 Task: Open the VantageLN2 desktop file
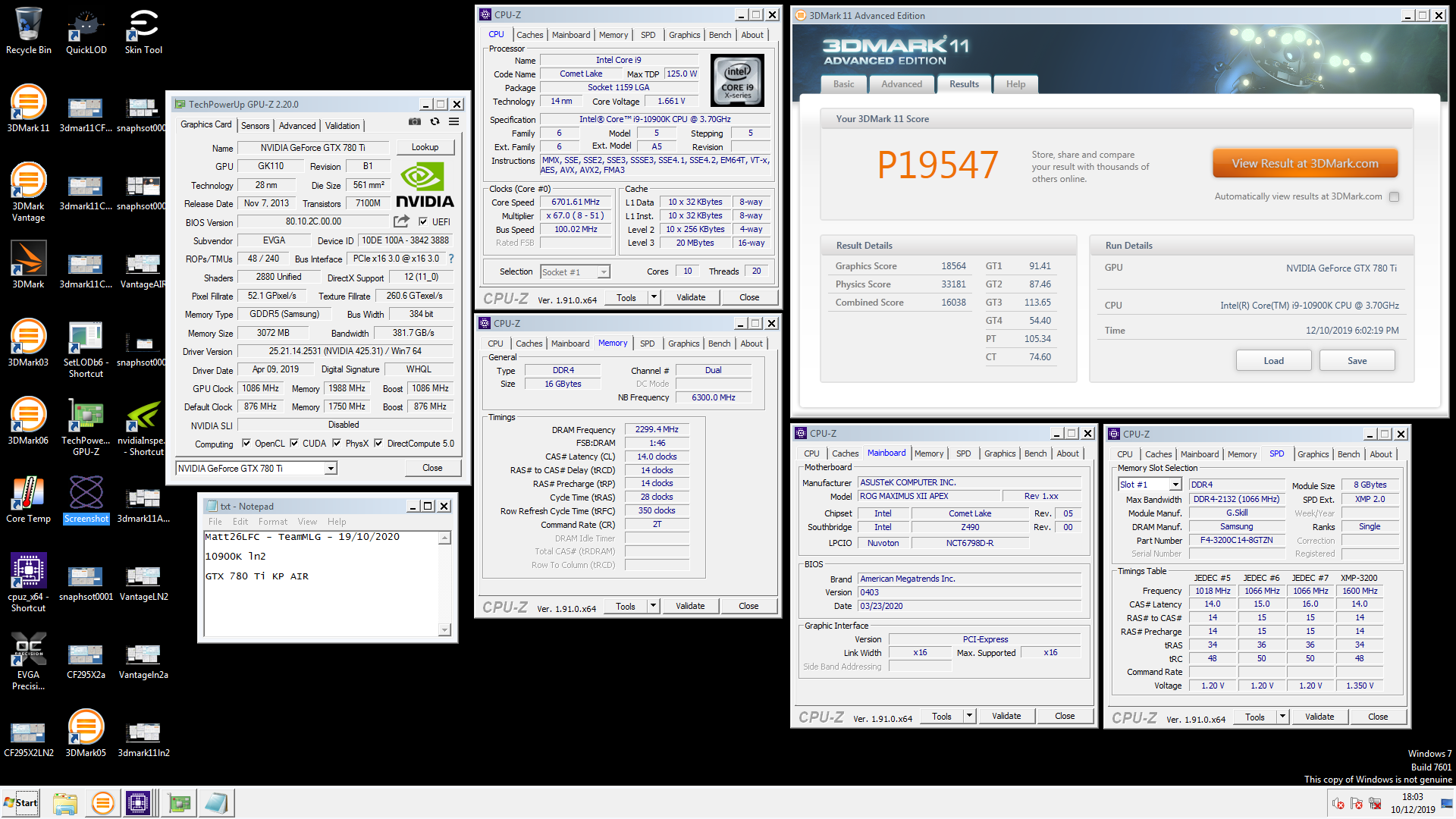[x=143, y=582]
